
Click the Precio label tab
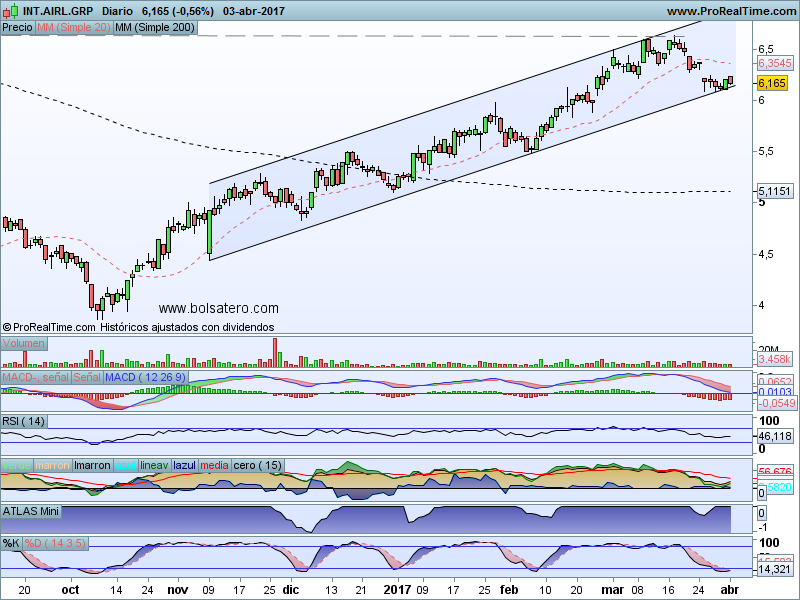[17, 28]
